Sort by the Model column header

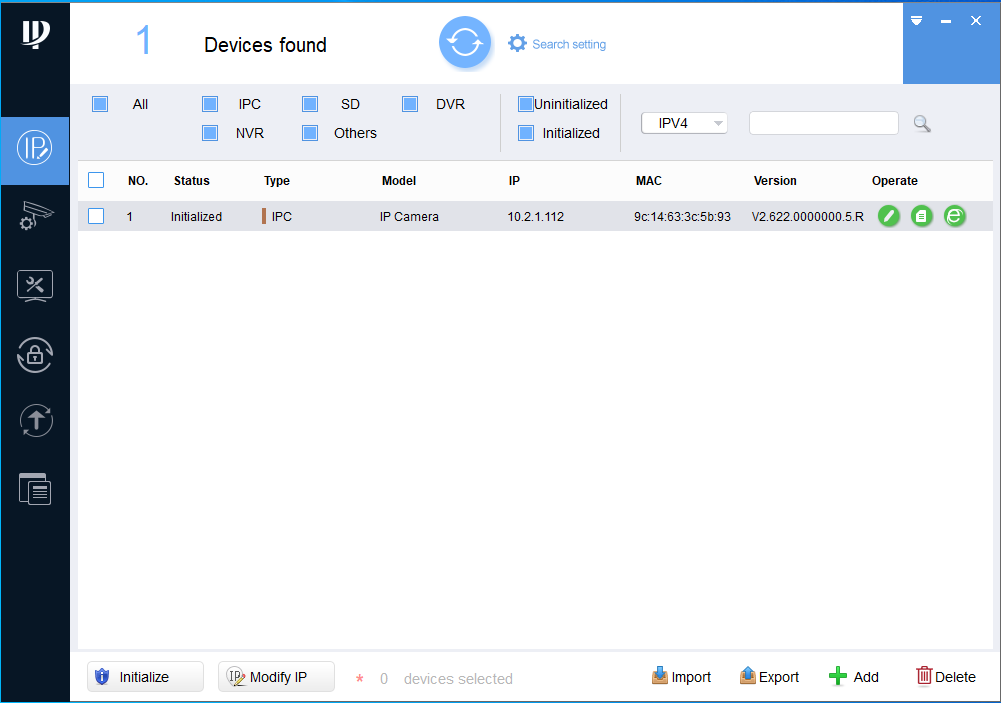coord(399,181)
